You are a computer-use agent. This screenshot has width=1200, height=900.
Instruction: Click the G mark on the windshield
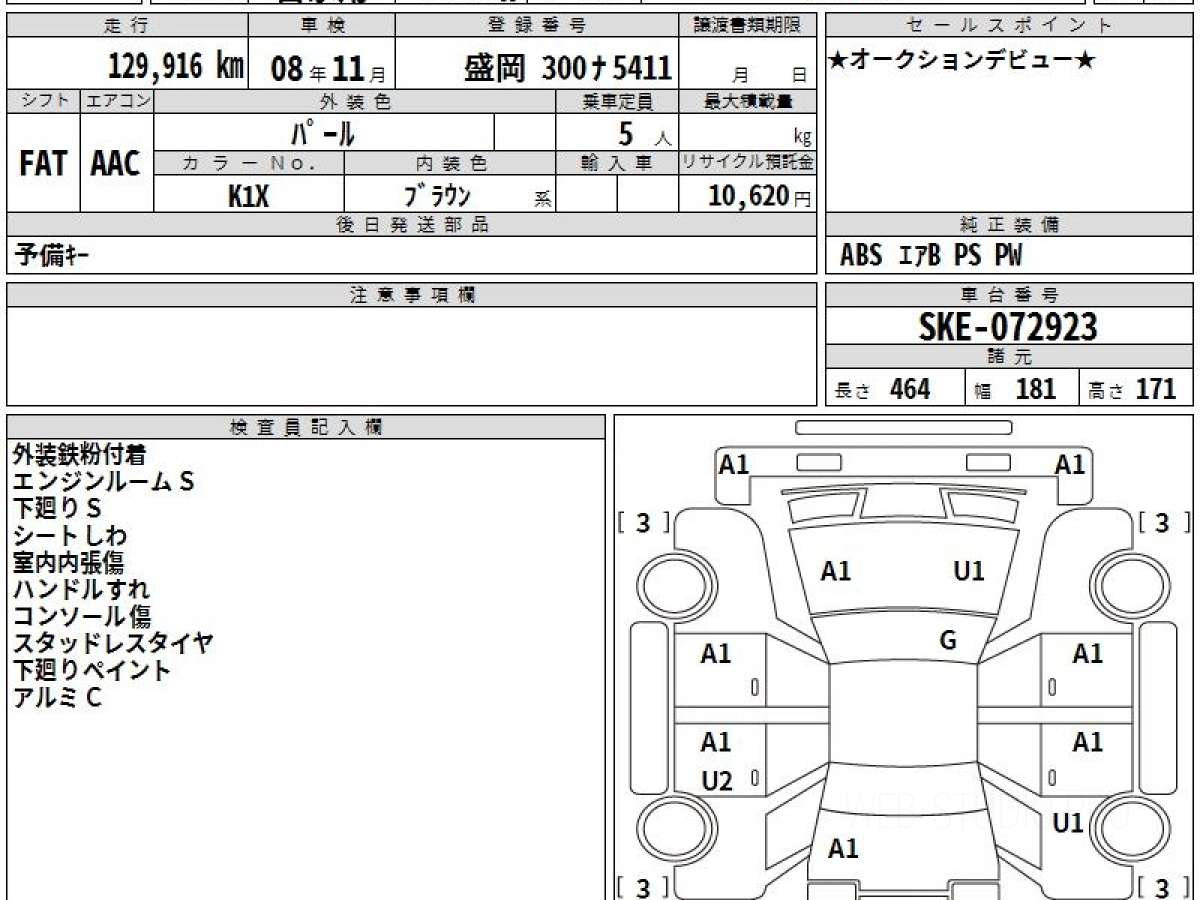pos(948,641)
